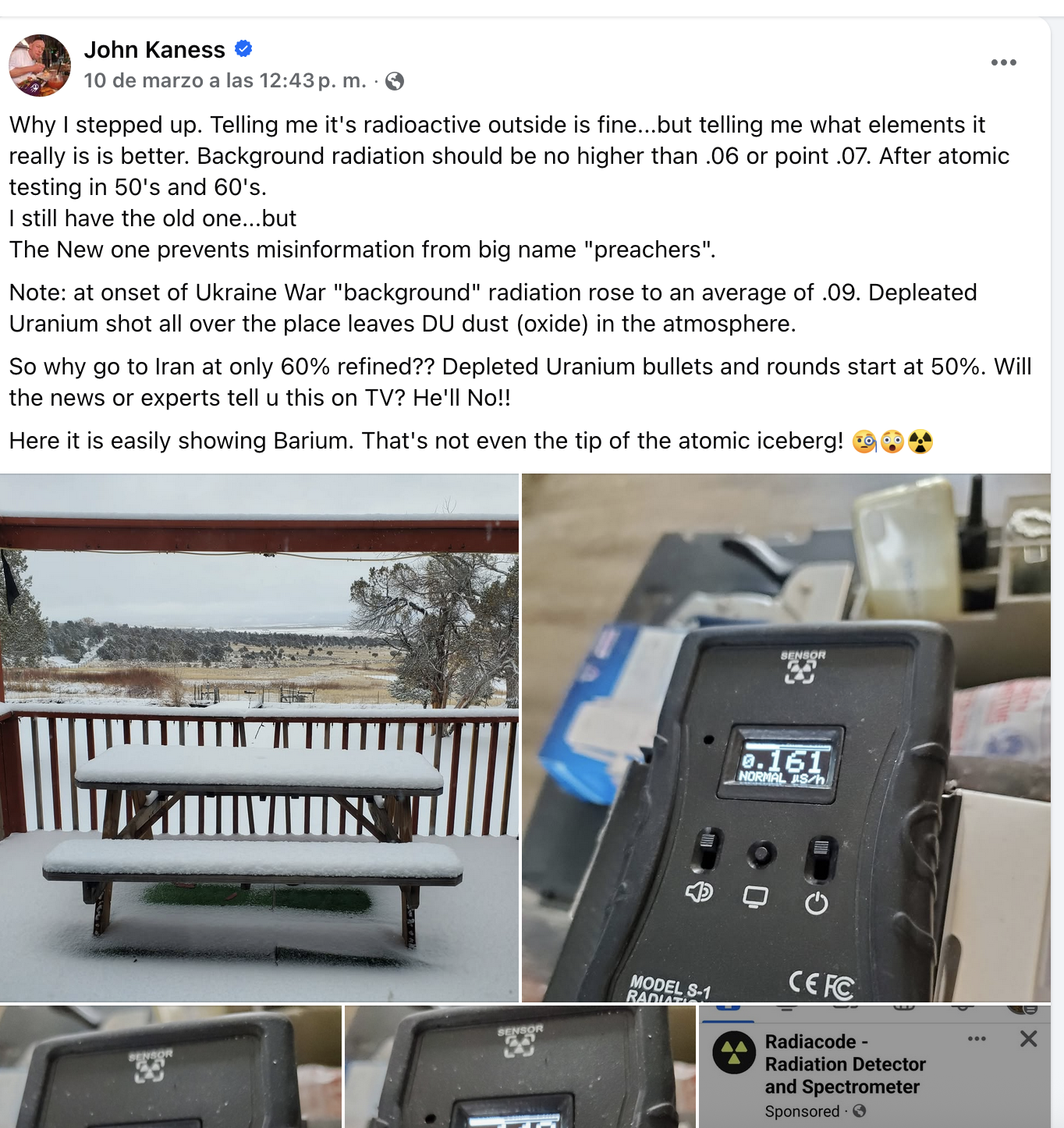
Task: Click the Radiacode radiation trefoil logo
Action: 734,1052
